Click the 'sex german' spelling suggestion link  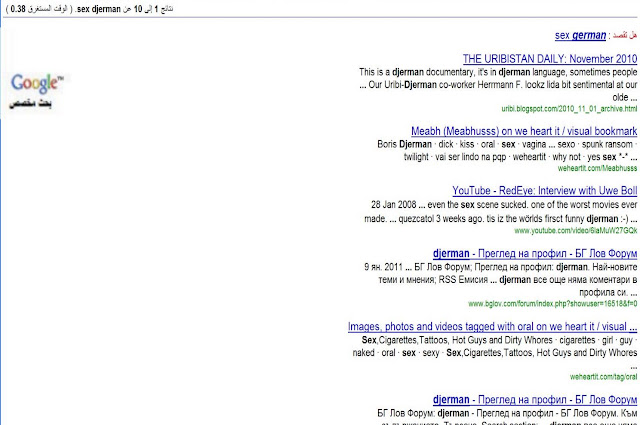point(580,36)
